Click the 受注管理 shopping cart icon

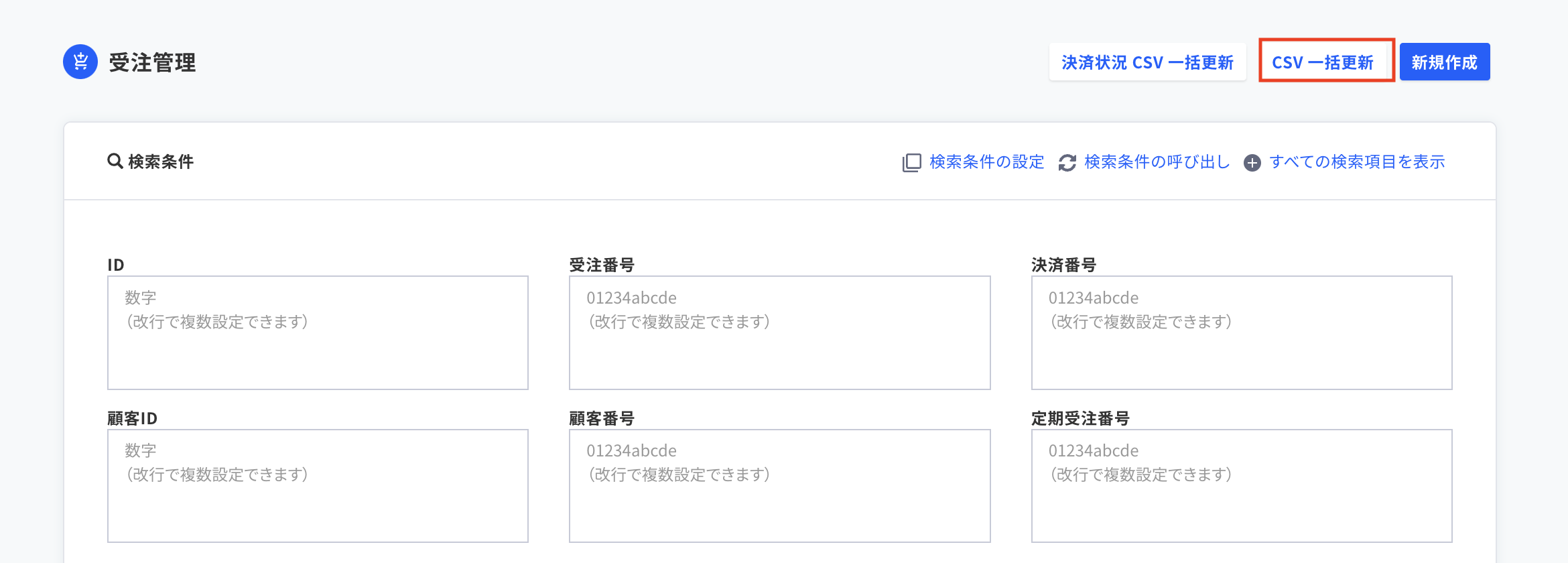click(80, 62)
